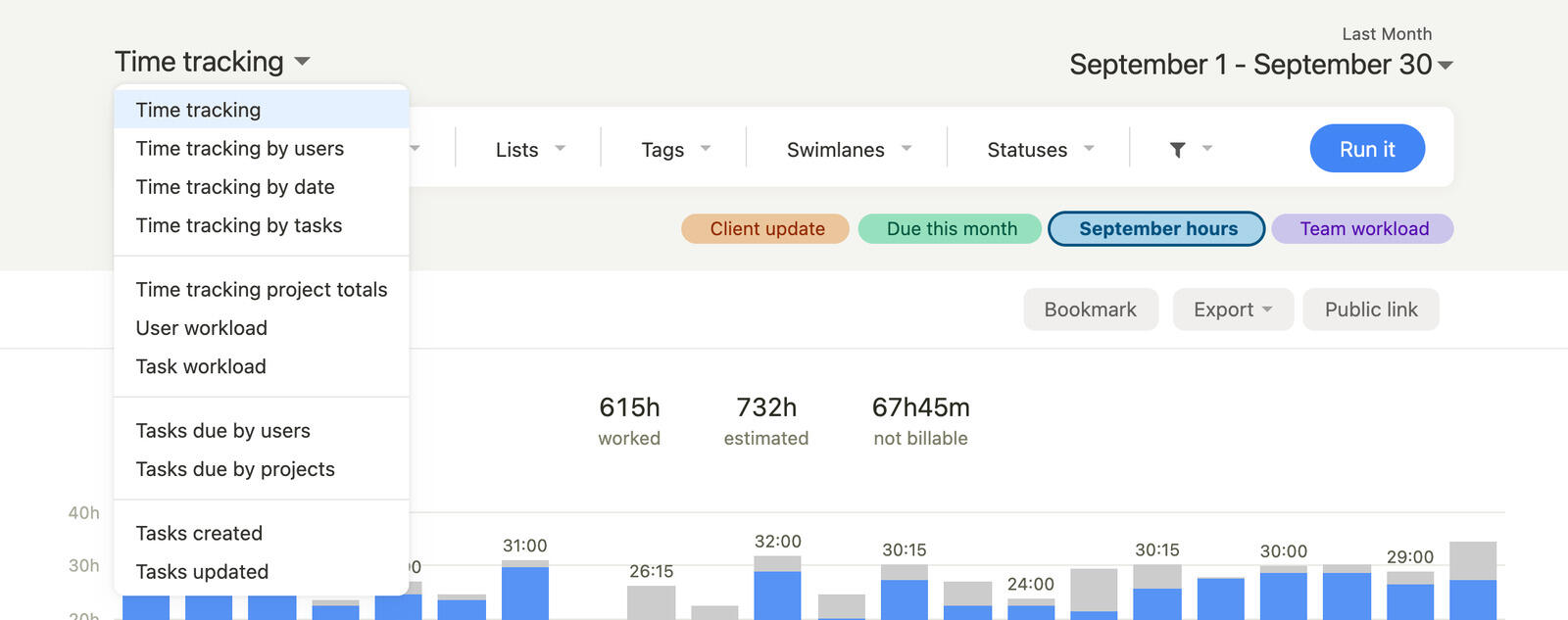The height and width of the screenshot is (620, 1568).
Task: Choose Tasks due by projects report
Action: (x=261, y=469)
